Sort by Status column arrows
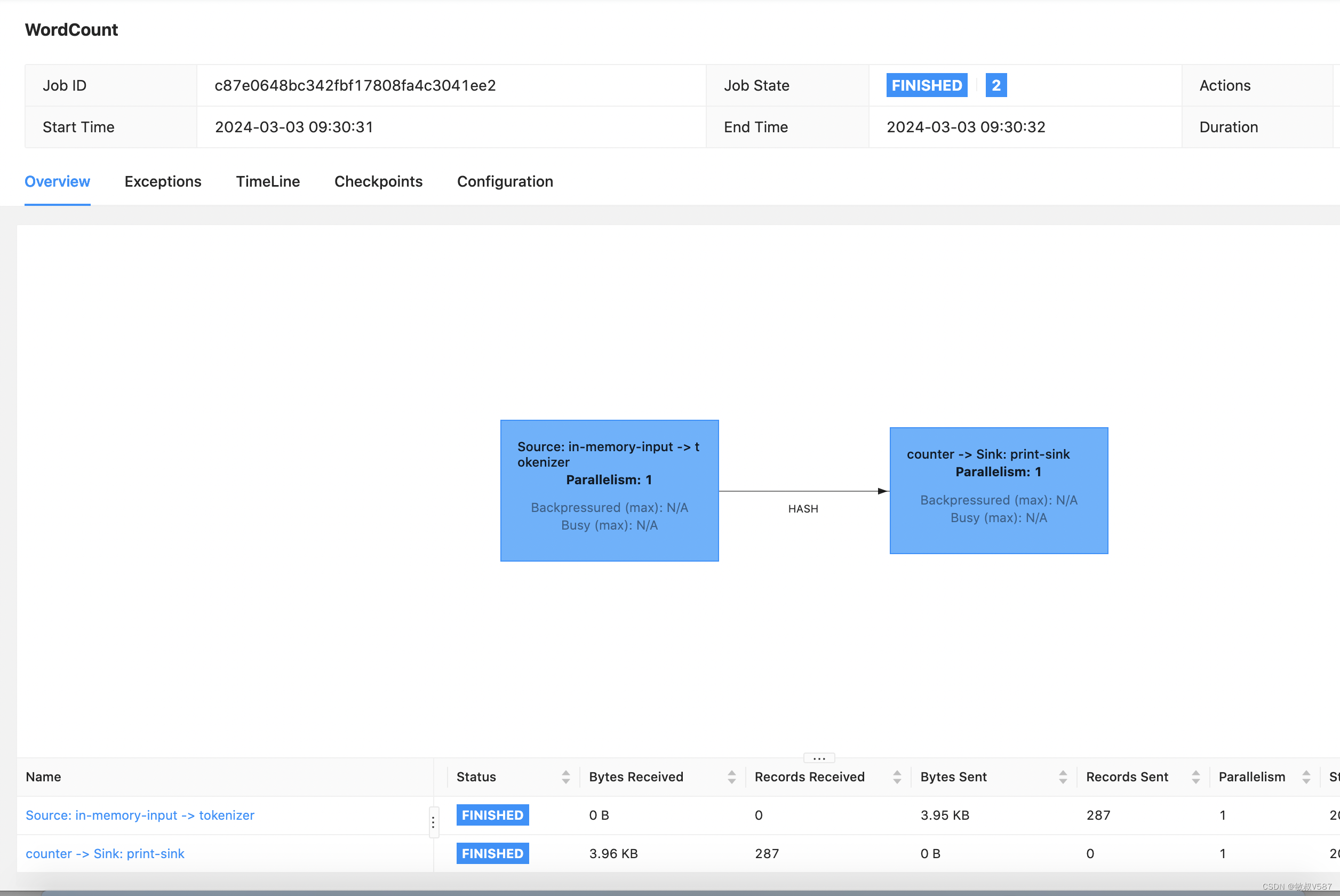This screenshot has width=1340, height=896. point(565,777)
